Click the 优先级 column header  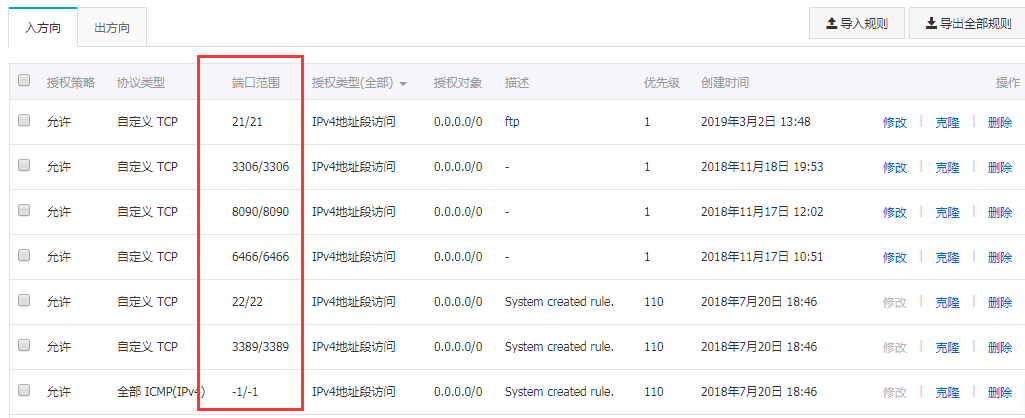pos(662,83)
